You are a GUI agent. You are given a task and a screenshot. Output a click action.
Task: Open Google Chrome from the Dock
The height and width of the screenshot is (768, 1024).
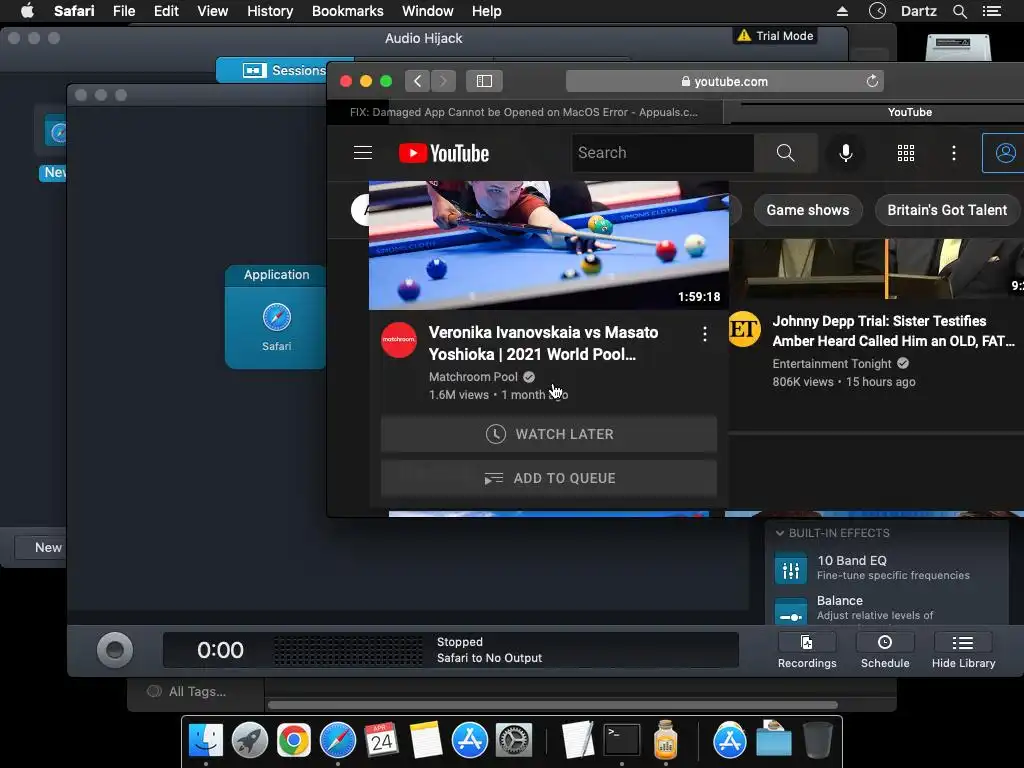pyautogui.click(x=293, y=741)
